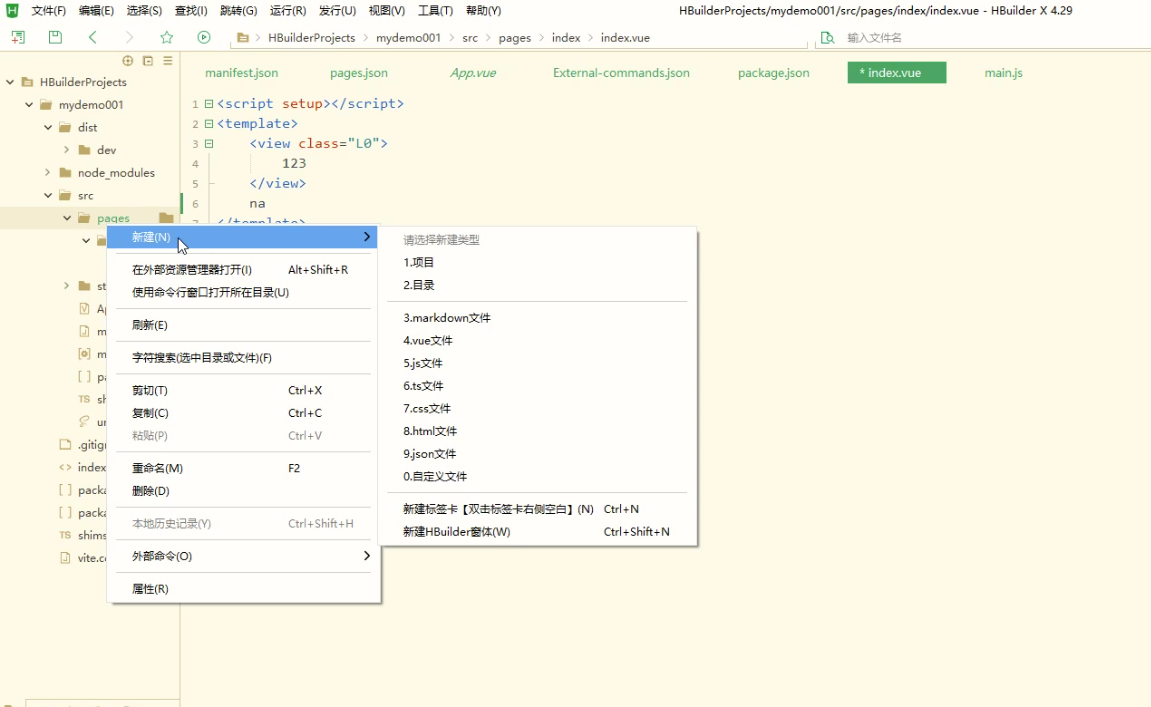Create new 1.项目

pos(538,262)
